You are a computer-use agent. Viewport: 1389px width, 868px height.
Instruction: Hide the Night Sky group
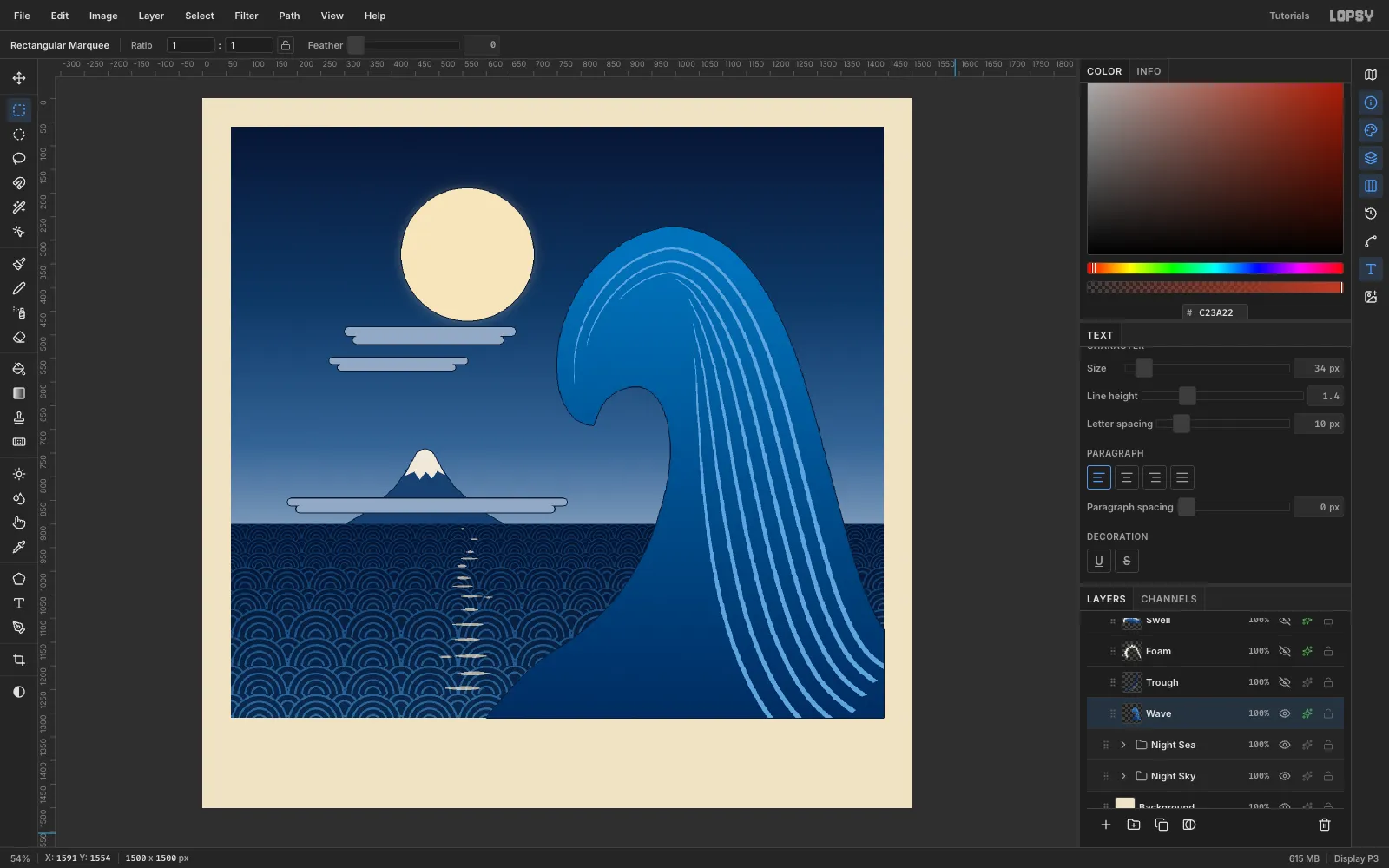1285,776
